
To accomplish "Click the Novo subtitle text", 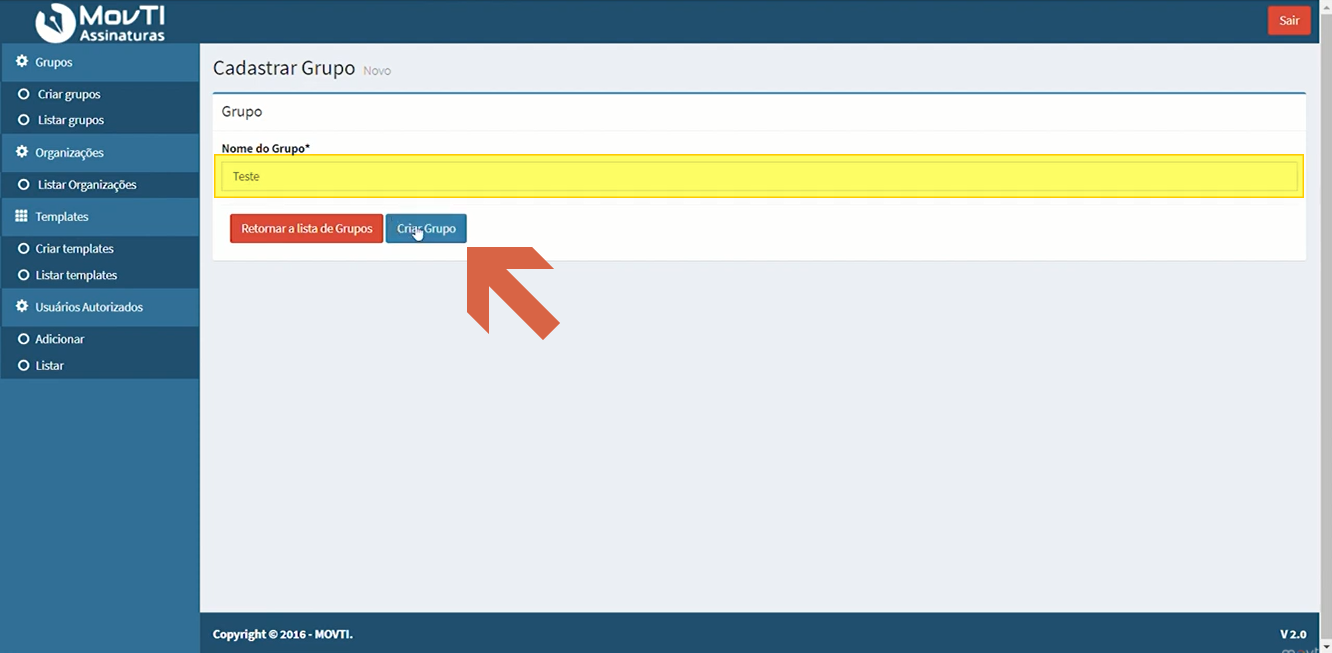I will [x=377, y=71].
